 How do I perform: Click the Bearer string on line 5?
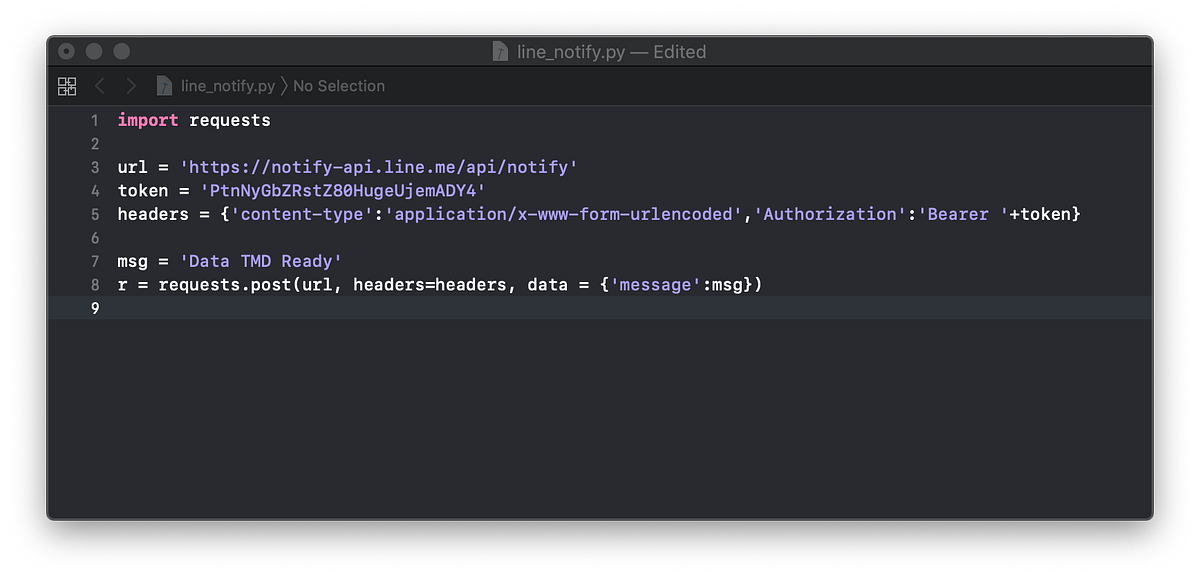click(x=956, y=213)
